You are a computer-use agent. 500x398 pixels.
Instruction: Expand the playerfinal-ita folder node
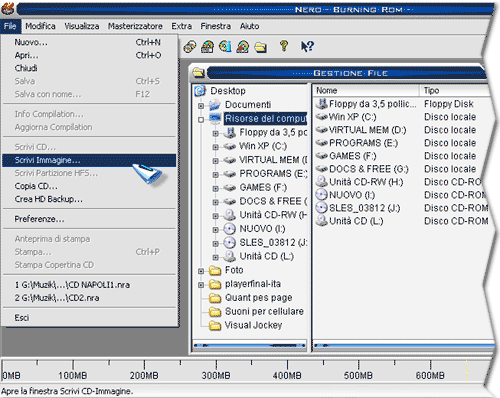[x=201, y=285]
